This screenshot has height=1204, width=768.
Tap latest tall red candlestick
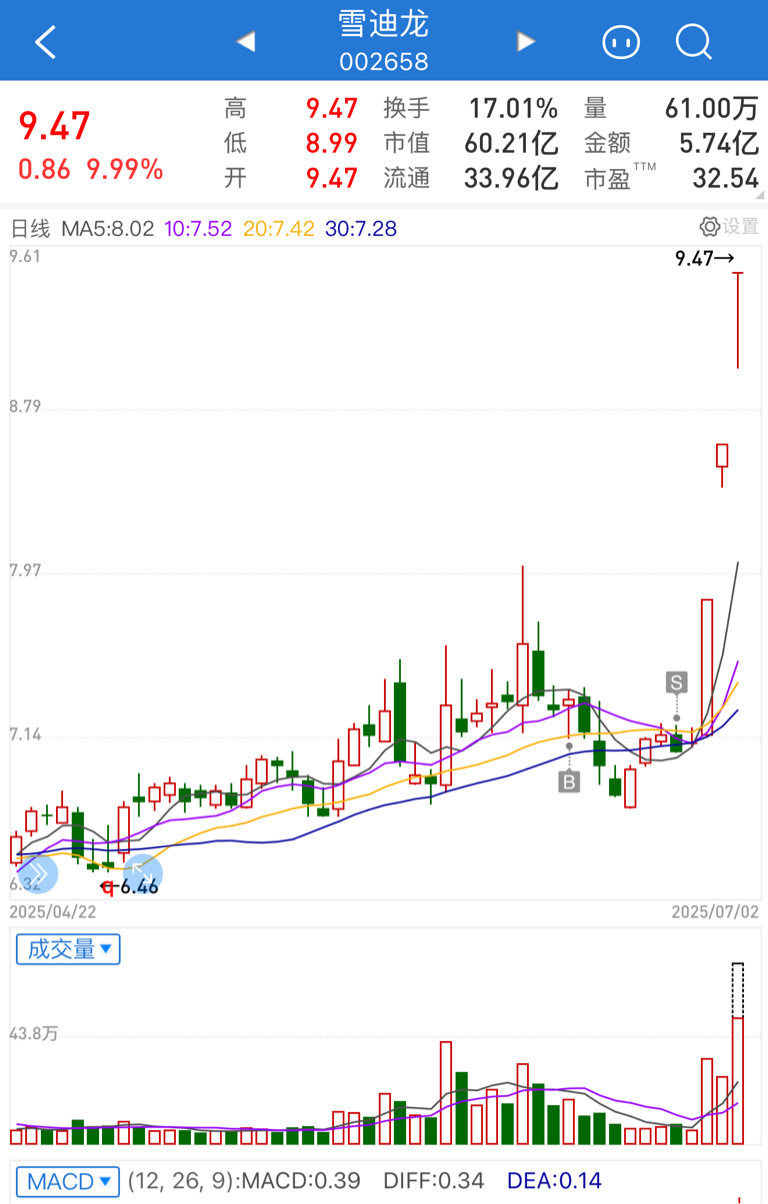point(738,320)
